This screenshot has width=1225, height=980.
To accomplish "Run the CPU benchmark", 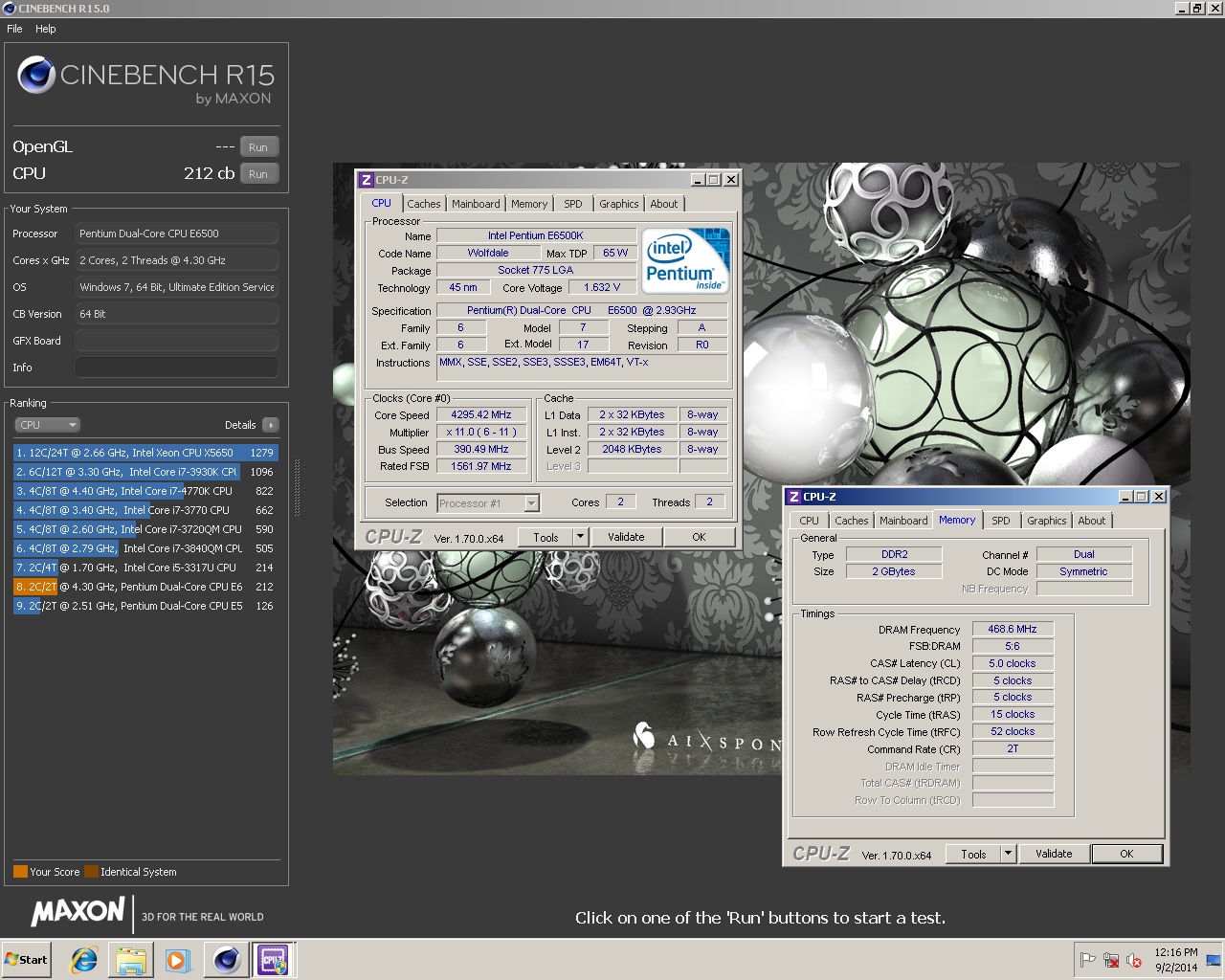I will (x=258, y=174).
